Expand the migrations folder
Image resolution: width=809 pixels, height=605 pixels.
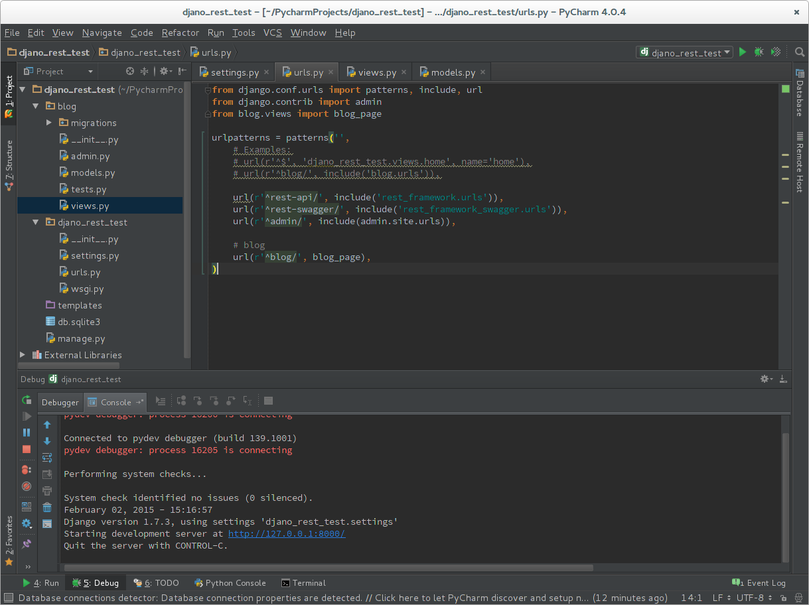click(x=49, y=123)
